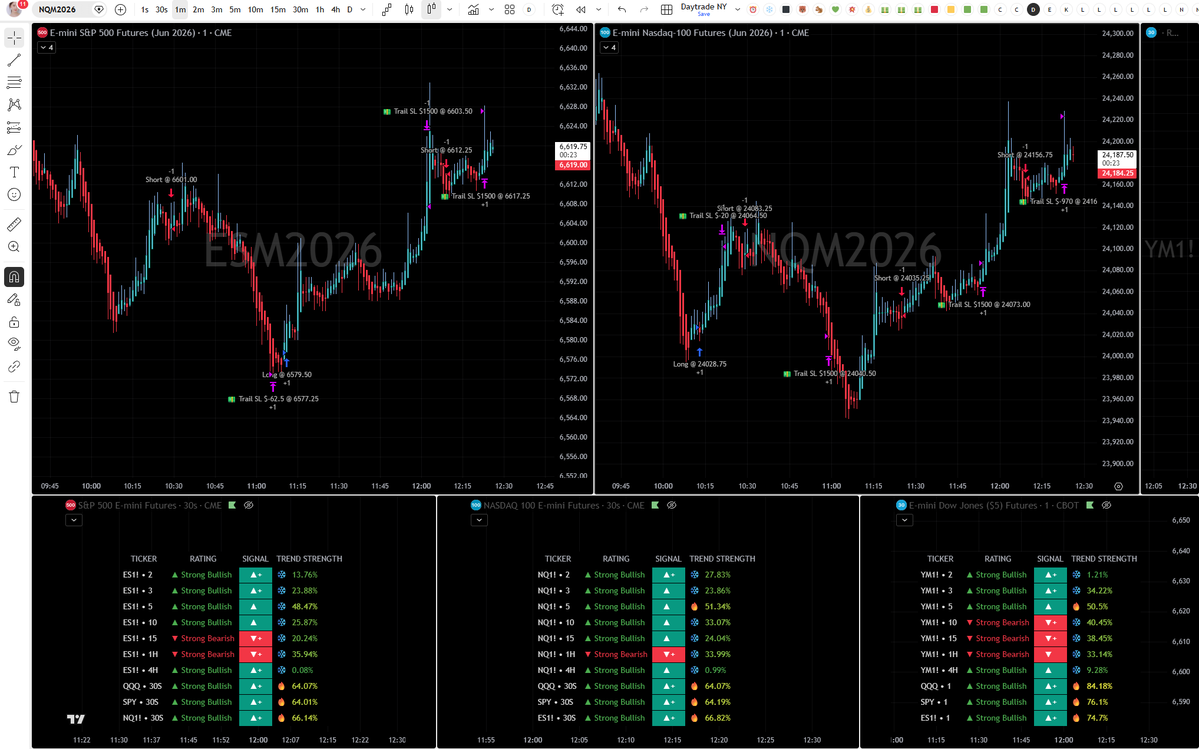Expand the Dow Jones panel legend
The width and height of the screenshot is (1199, 749).
click(x=905, y=520)
